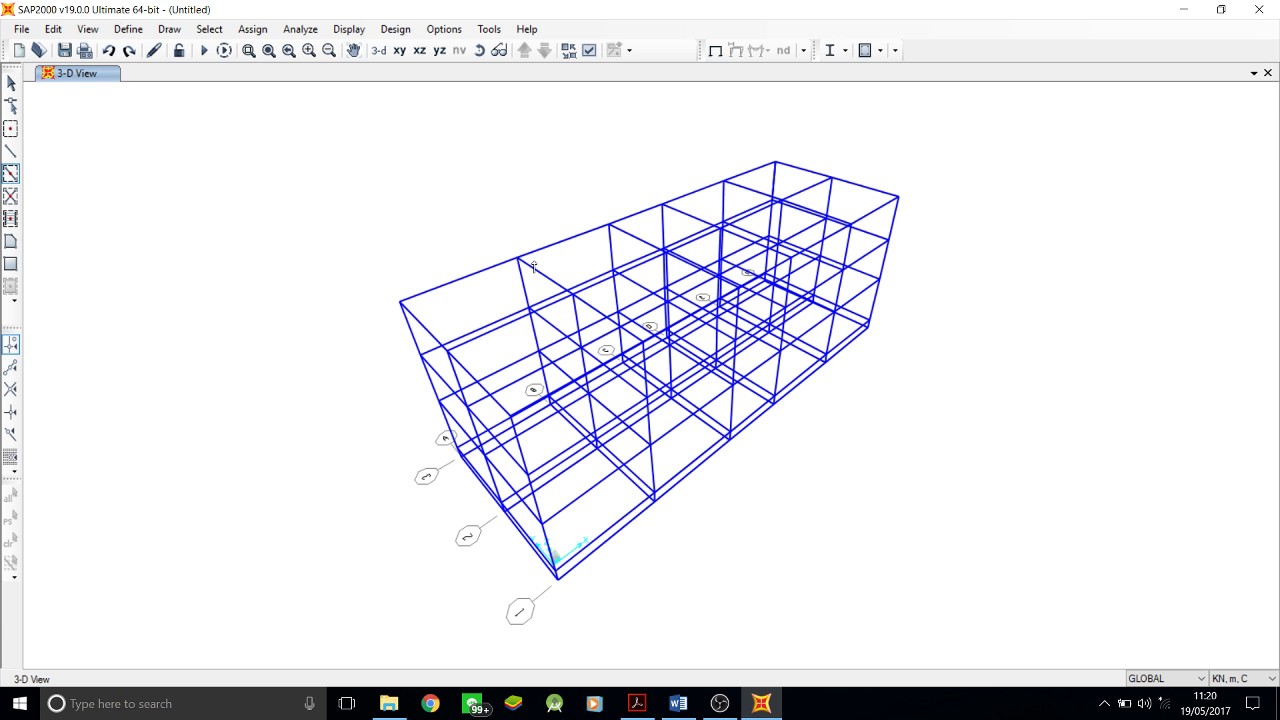The image size is (1280, 720).
Task: Close the 3-D View window pane
Action: tap(1268, 73)
